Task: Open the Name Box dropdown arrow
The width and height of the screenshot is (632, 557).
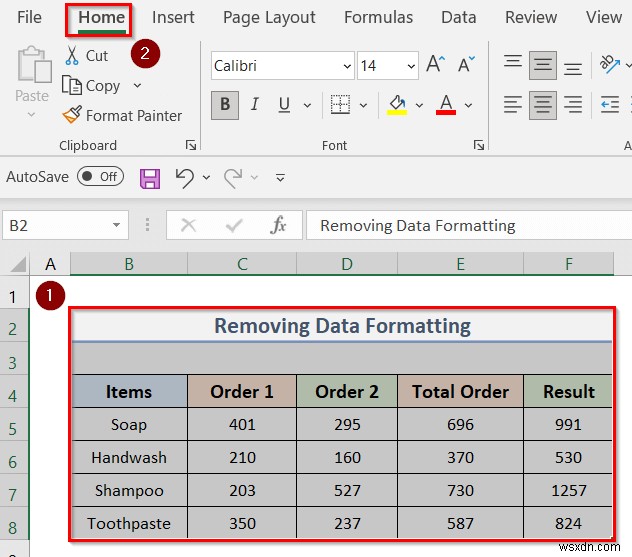Action: coord(116,225)
